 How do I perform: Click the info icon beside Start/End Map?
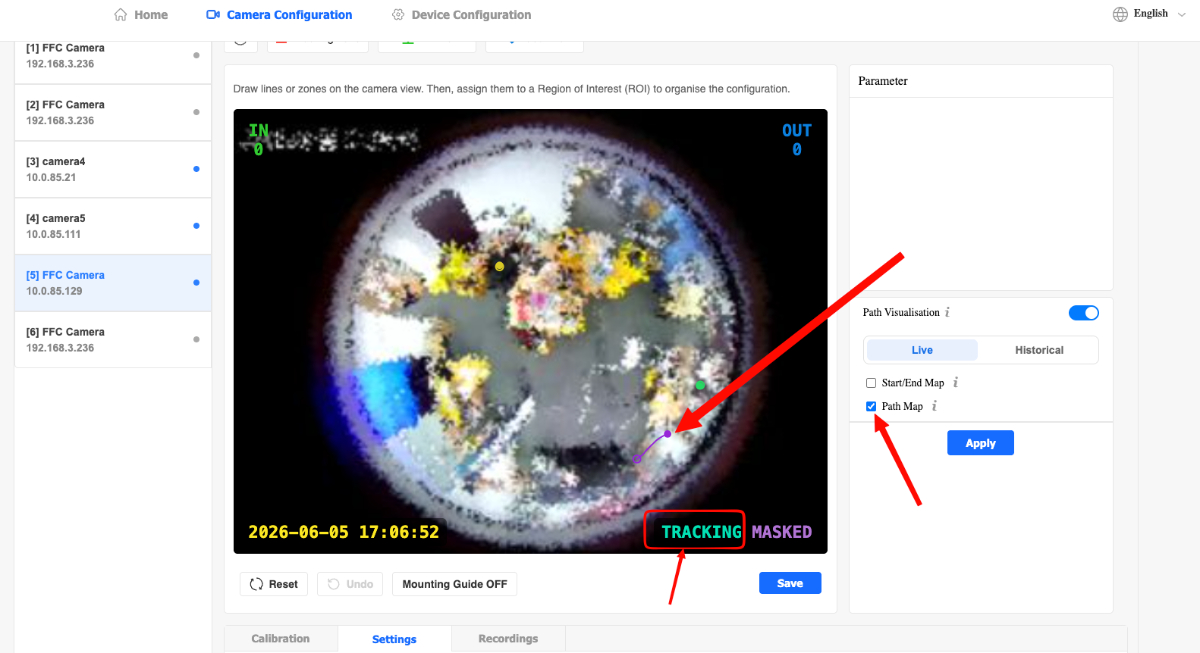956,383
